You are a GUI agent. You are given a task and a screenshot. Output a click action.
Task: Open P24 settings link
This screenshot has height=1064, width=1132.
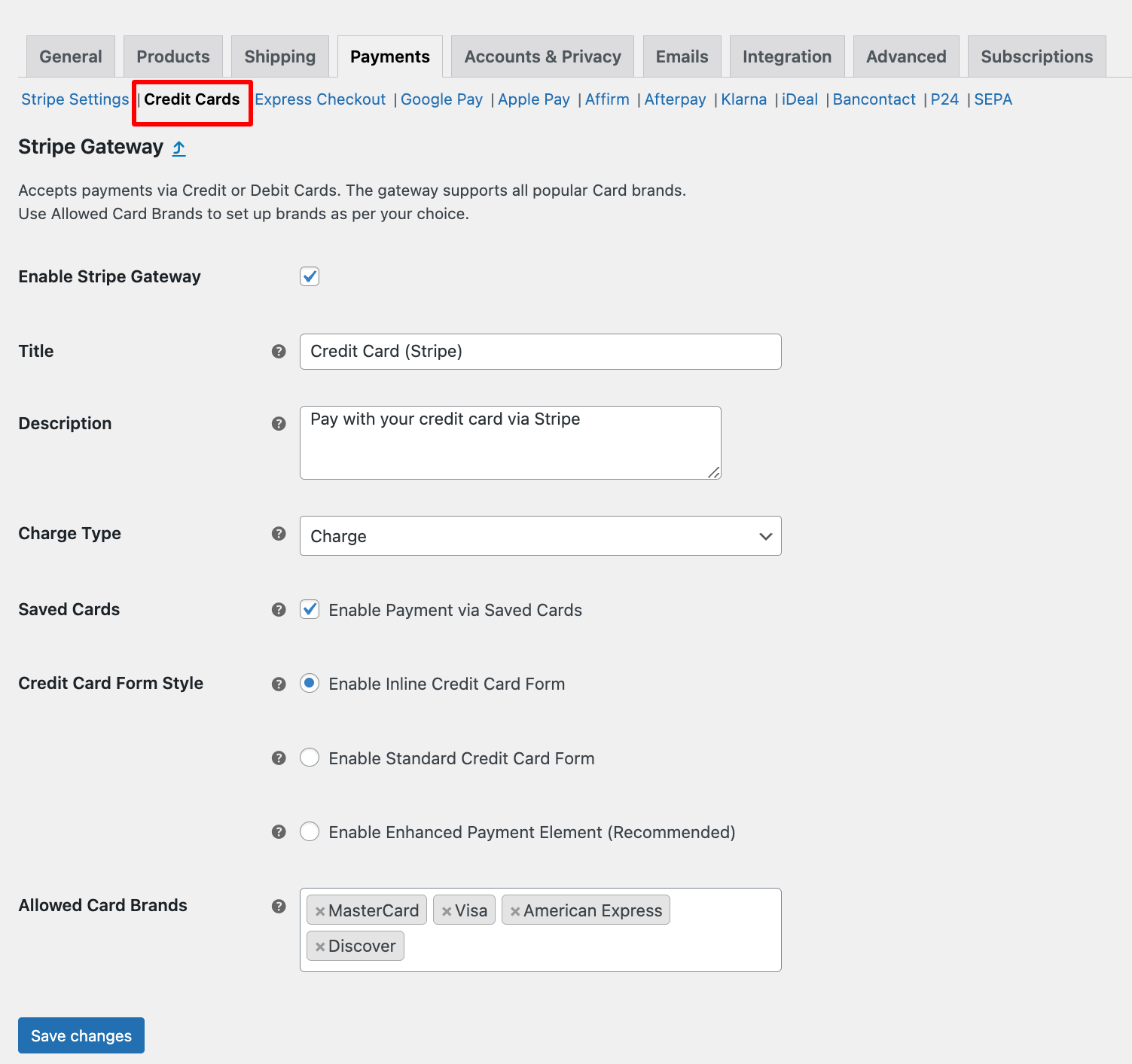pyautogui.click(x=944, y=99)
